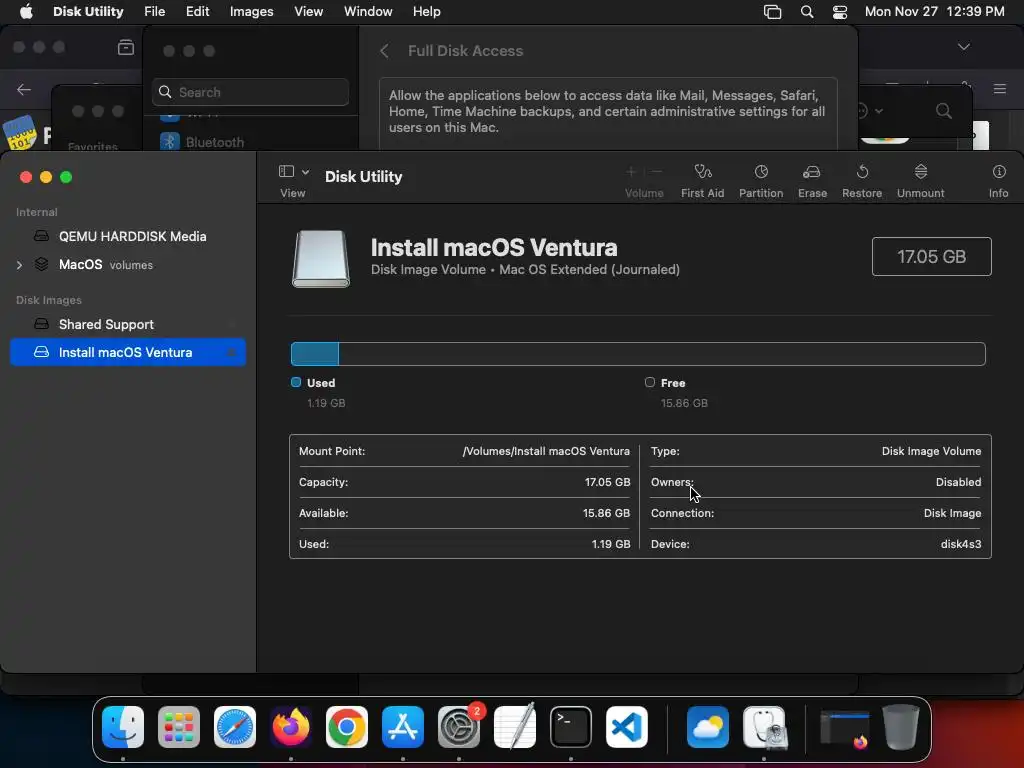Image resolution: width=1024 pixels, height=768 pixels.
Task: Open TextEdit from the Dock
Action: 515,727
